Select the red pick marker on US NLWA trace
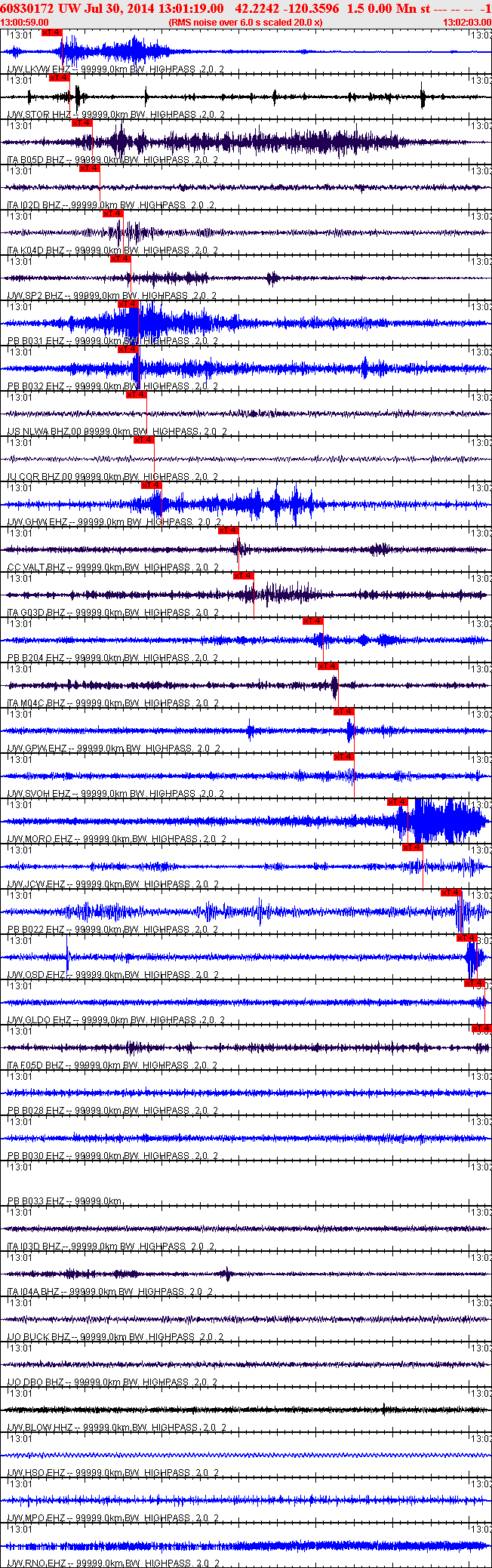492x1568 pixels. pos(136,395)
